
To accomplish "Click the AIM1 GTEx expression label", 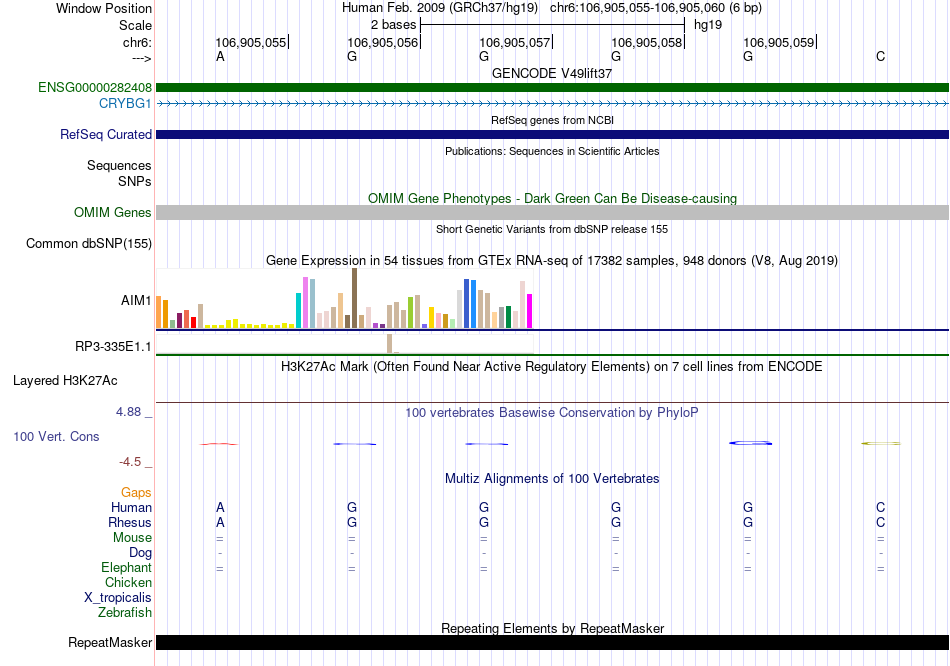I will point(136,301).
